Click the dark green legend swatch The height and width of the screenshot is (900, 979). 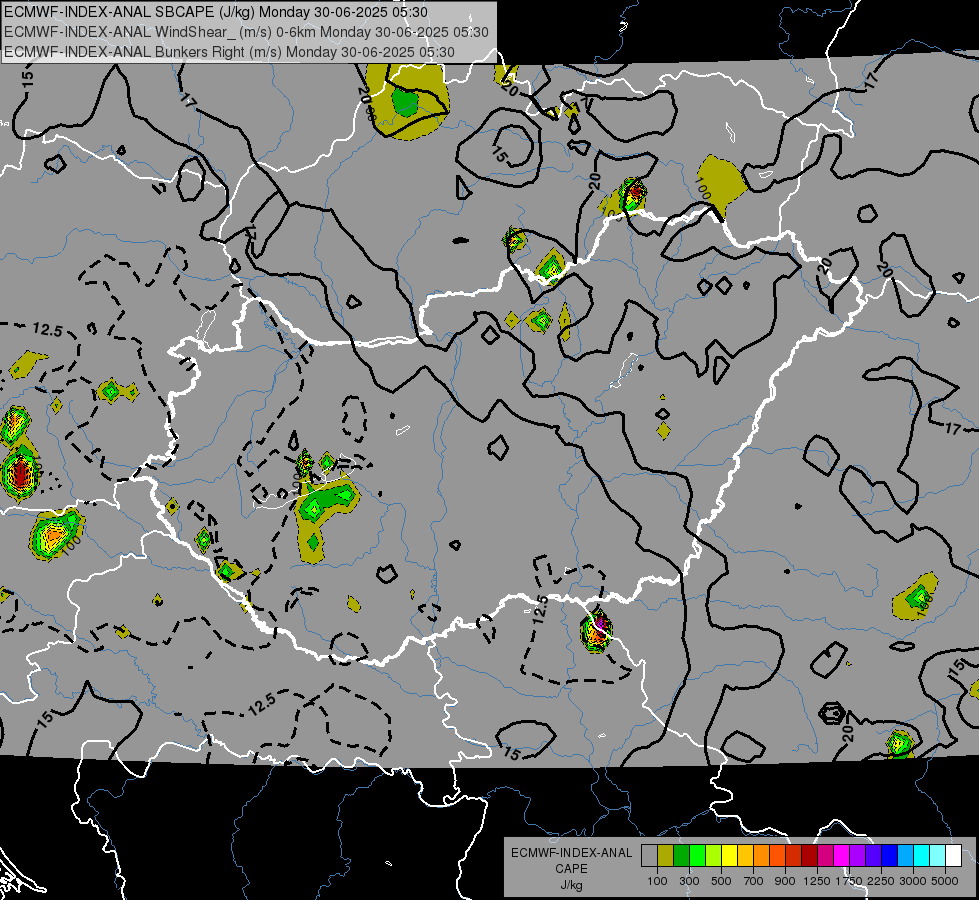[682, 856]
